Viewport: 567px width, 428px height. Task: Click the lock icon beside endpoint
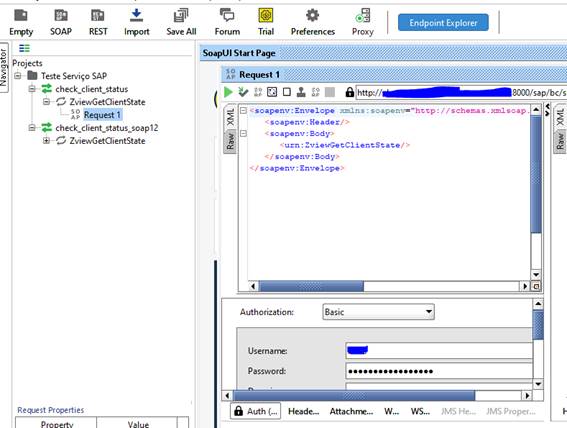(x=349, y=92)
